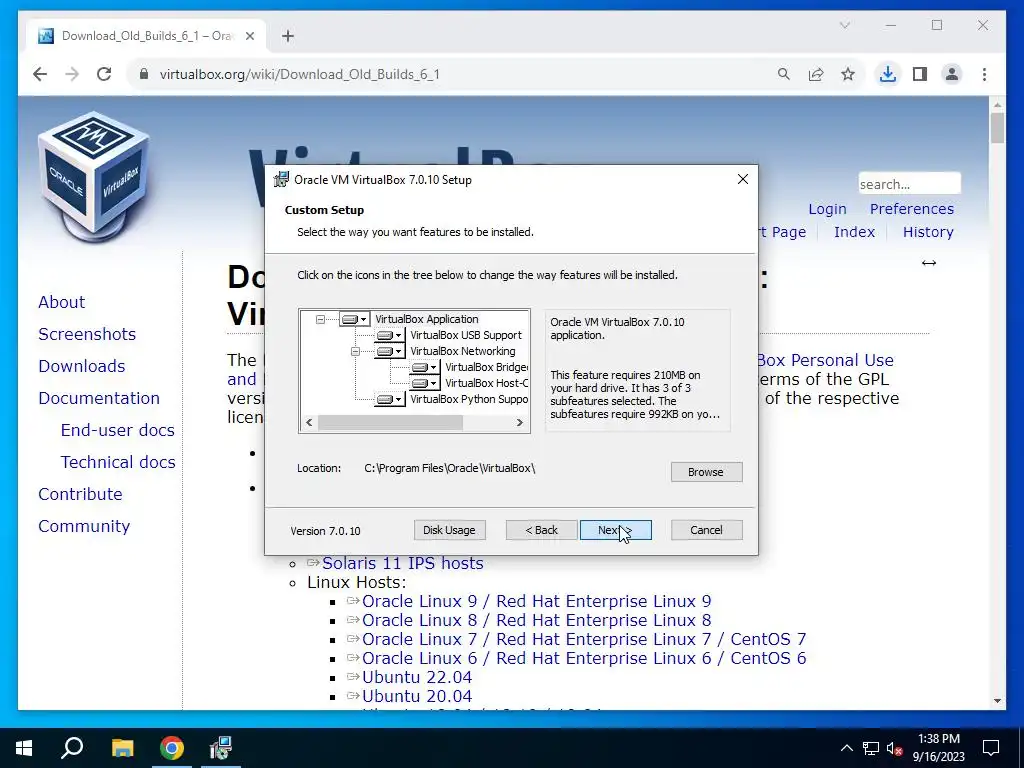Click the browser forward arrow

(72, 74)
